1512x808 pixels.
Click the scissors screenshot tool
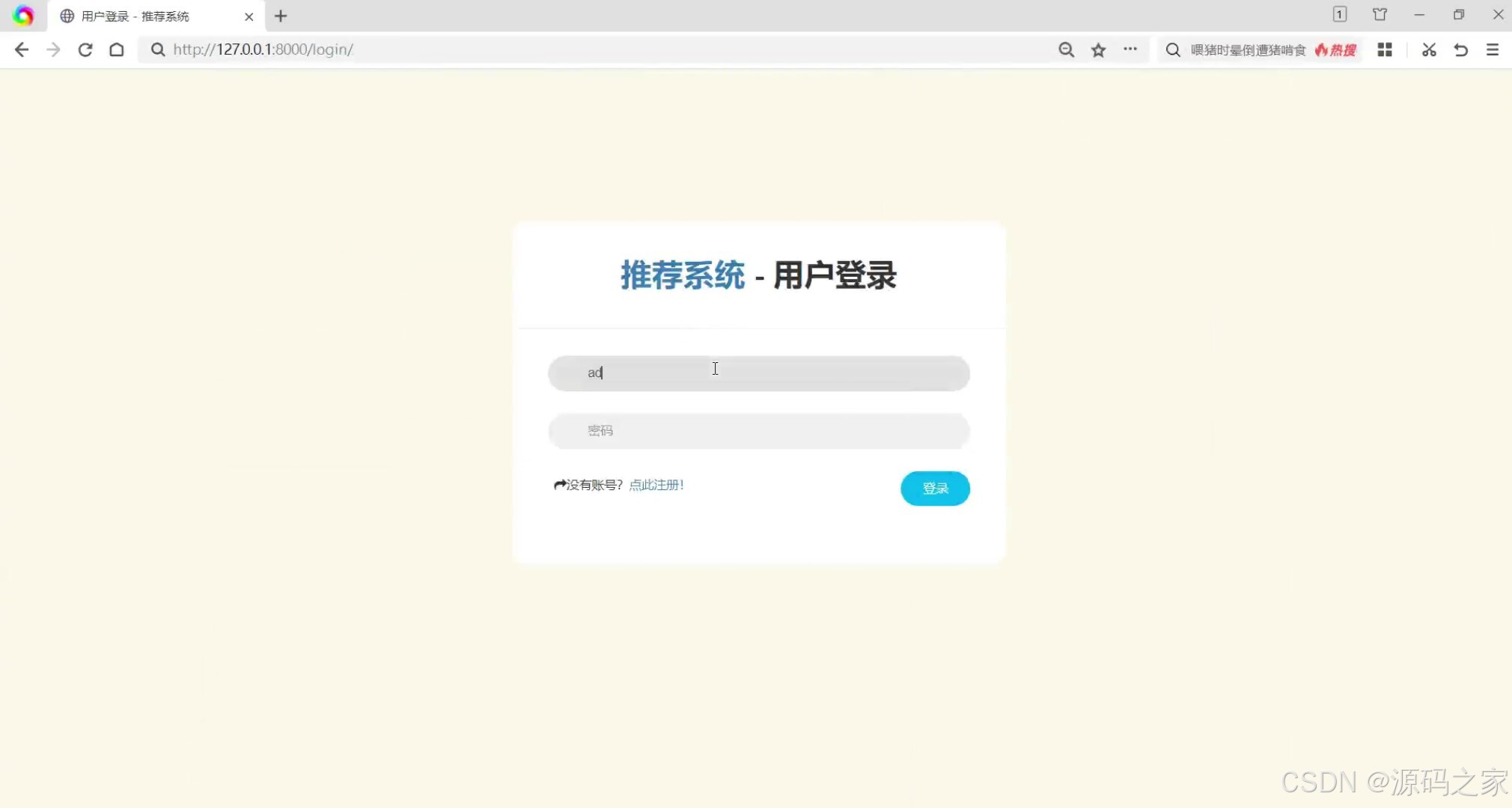click(x=1429, y=49)
